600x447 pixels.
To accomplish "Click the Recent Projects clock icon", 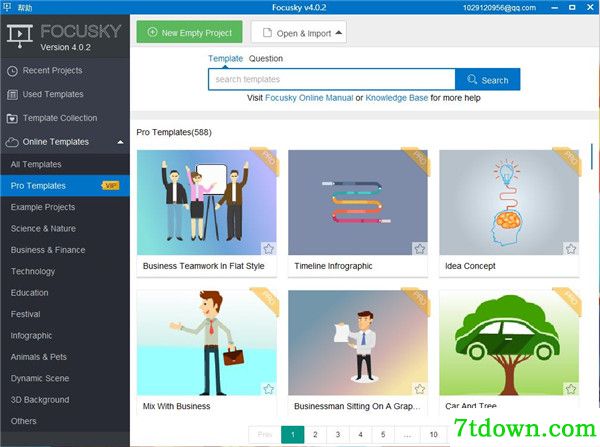I will 12,71.
